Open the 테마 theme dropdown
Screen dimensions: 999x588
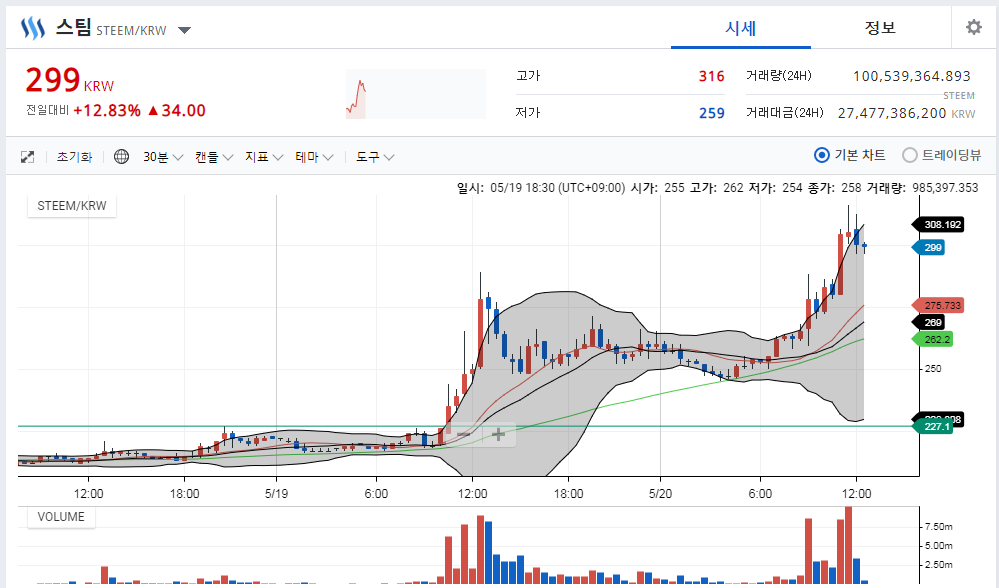coord(314,157)
